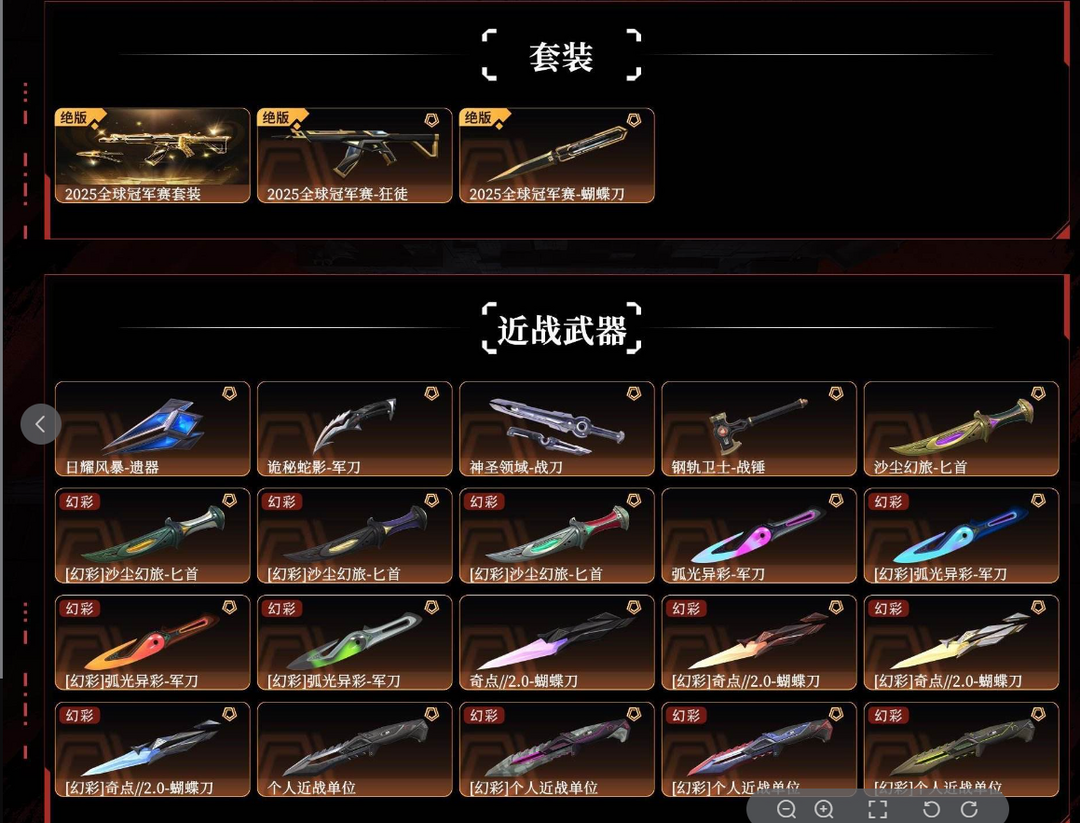
Task: Rotate image counterclockwise with the viewer toolbar icon
Action: click(x=931, y=809)
